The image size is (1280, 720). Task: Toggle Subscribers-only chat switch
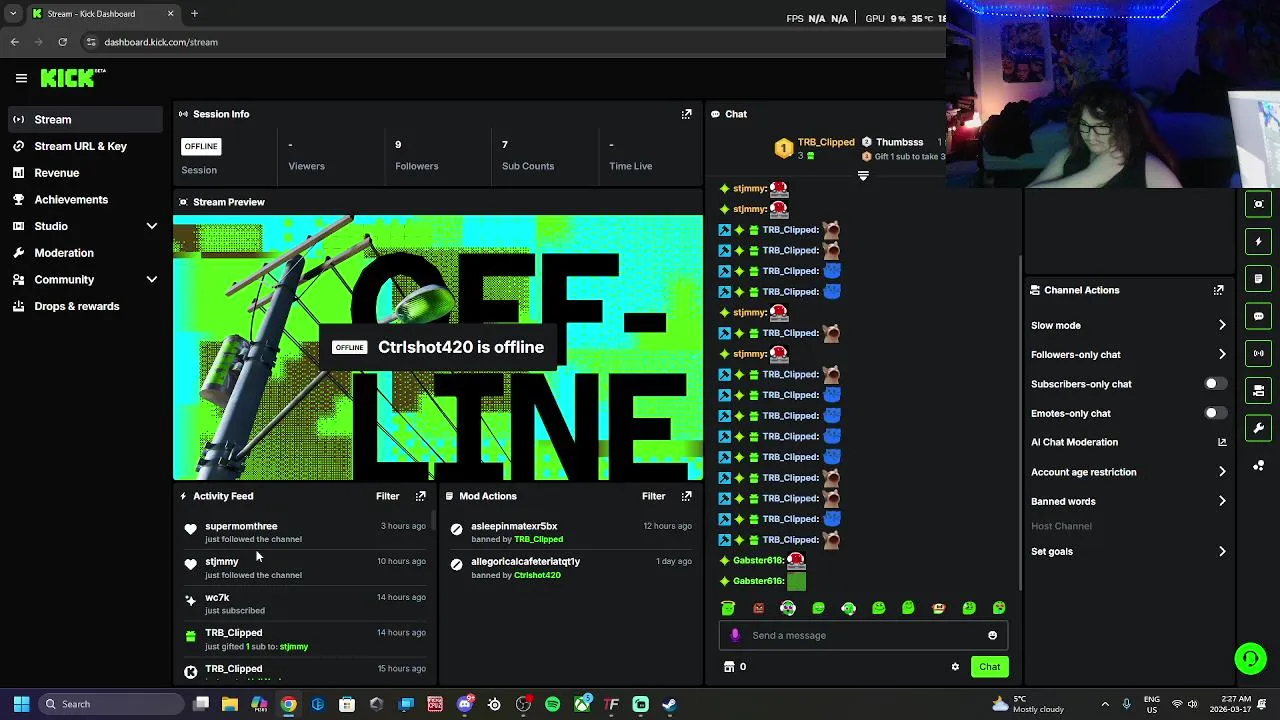coord(1215,384)
